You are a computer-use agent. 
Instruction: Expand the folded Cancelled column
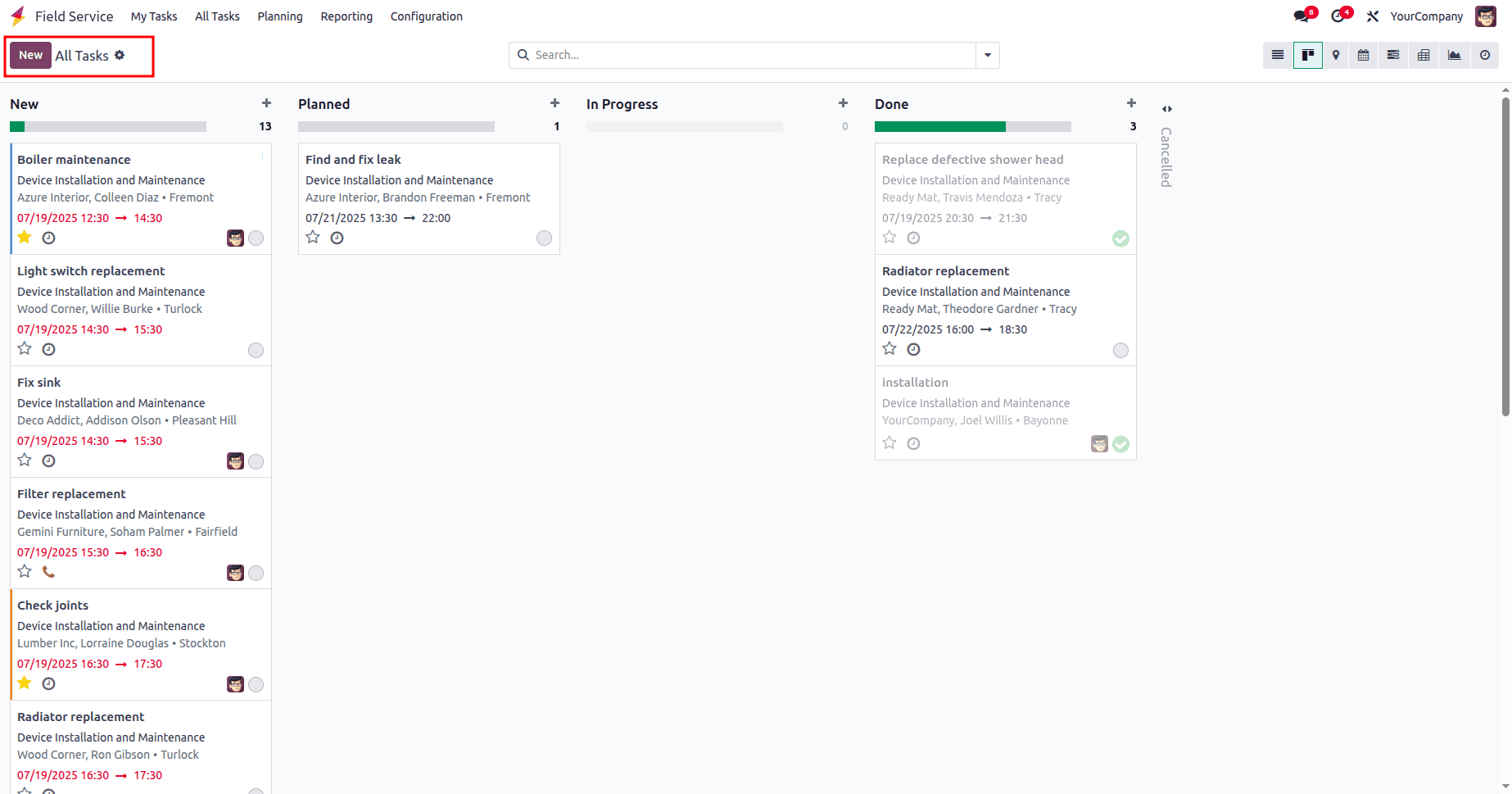point(1166,109)
